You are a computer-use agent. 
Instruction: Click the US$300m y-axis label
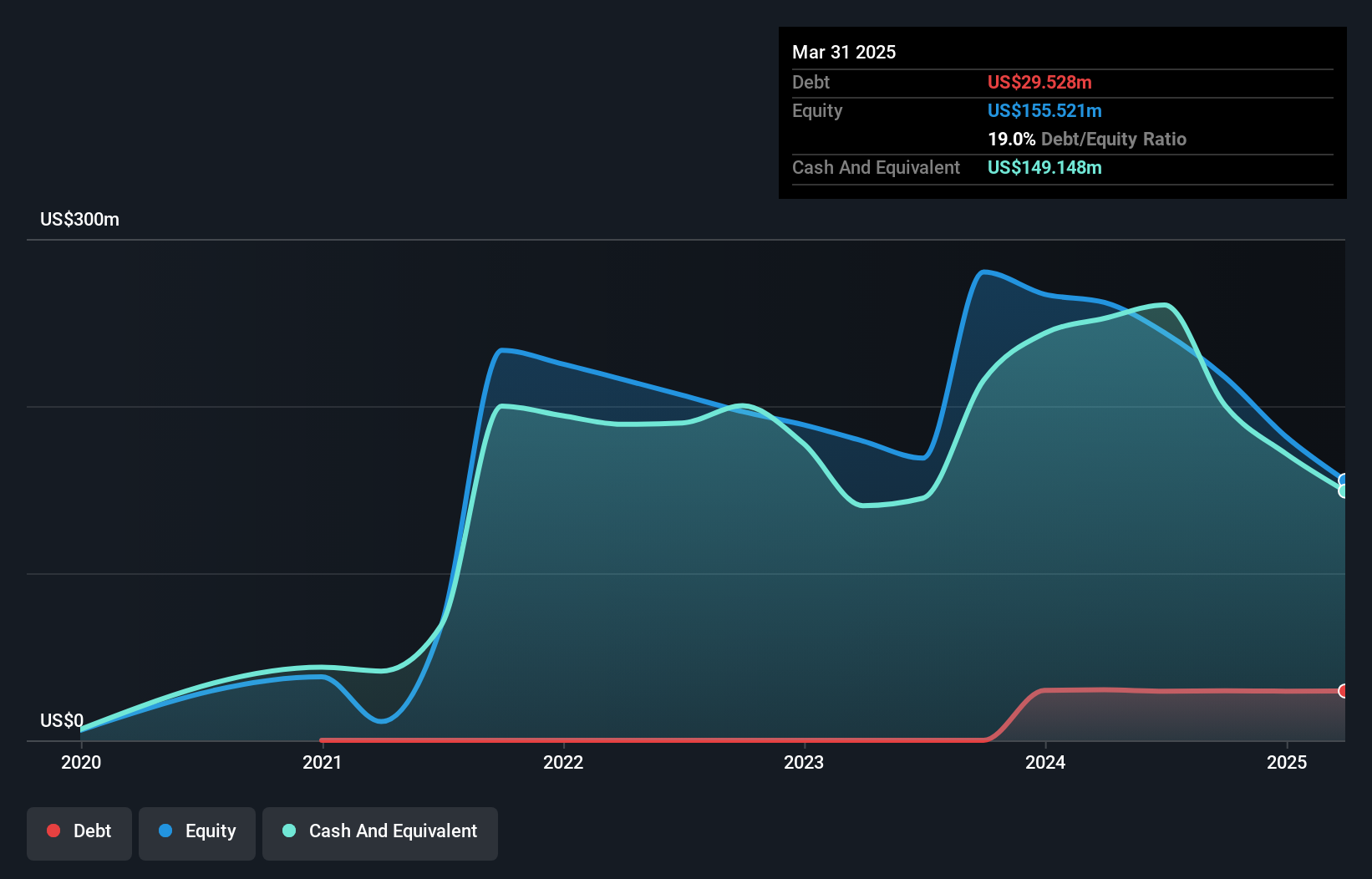click(80, 220)
